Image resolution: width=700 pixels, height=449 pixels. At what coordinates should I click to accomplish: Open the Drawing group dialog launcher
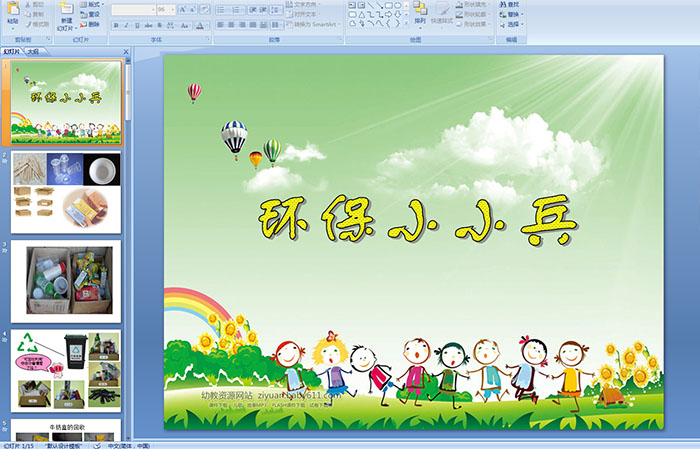click(x=491, y=39)
